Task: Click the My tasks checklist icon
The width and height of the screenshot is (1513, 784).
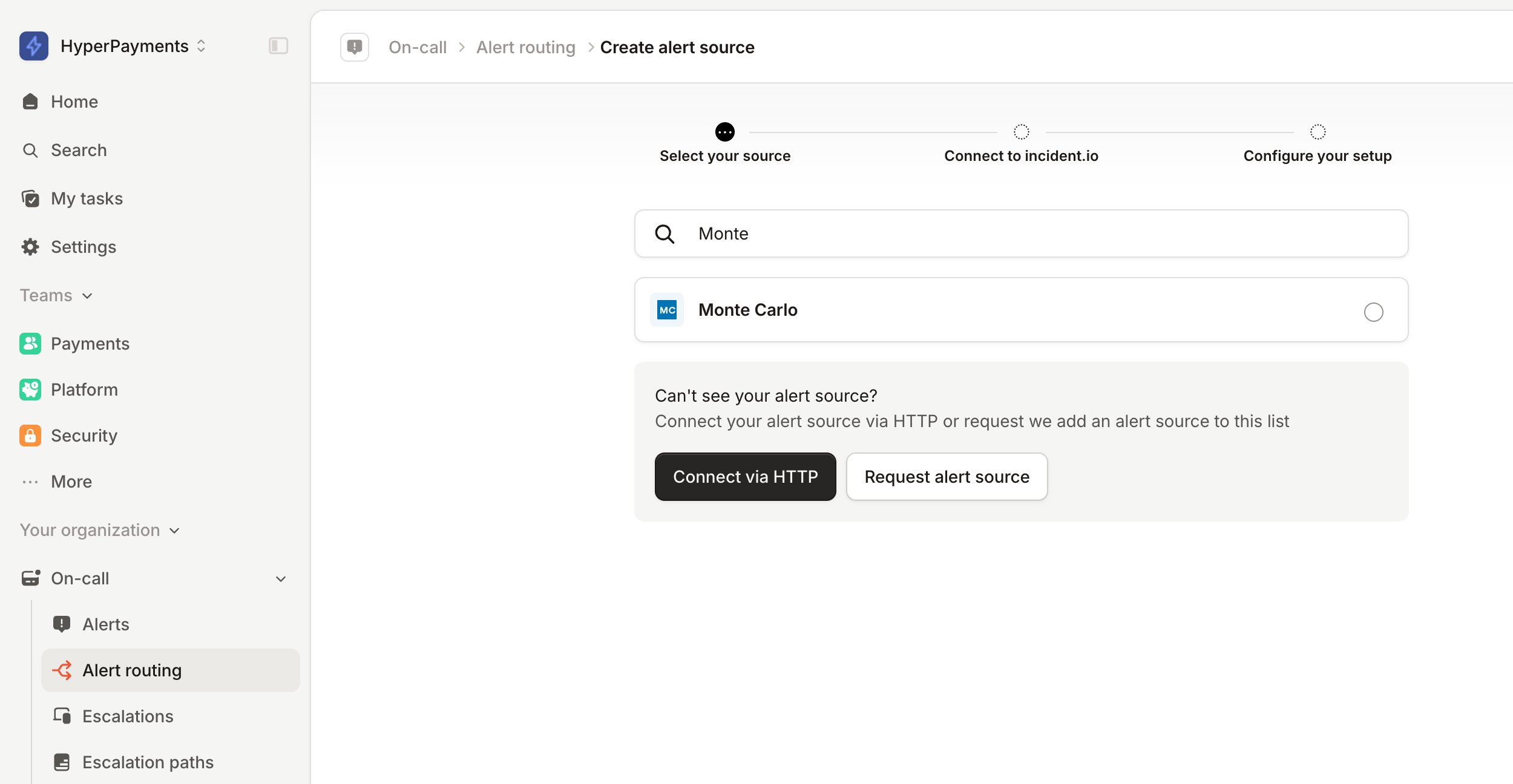Action: [30, 198]
